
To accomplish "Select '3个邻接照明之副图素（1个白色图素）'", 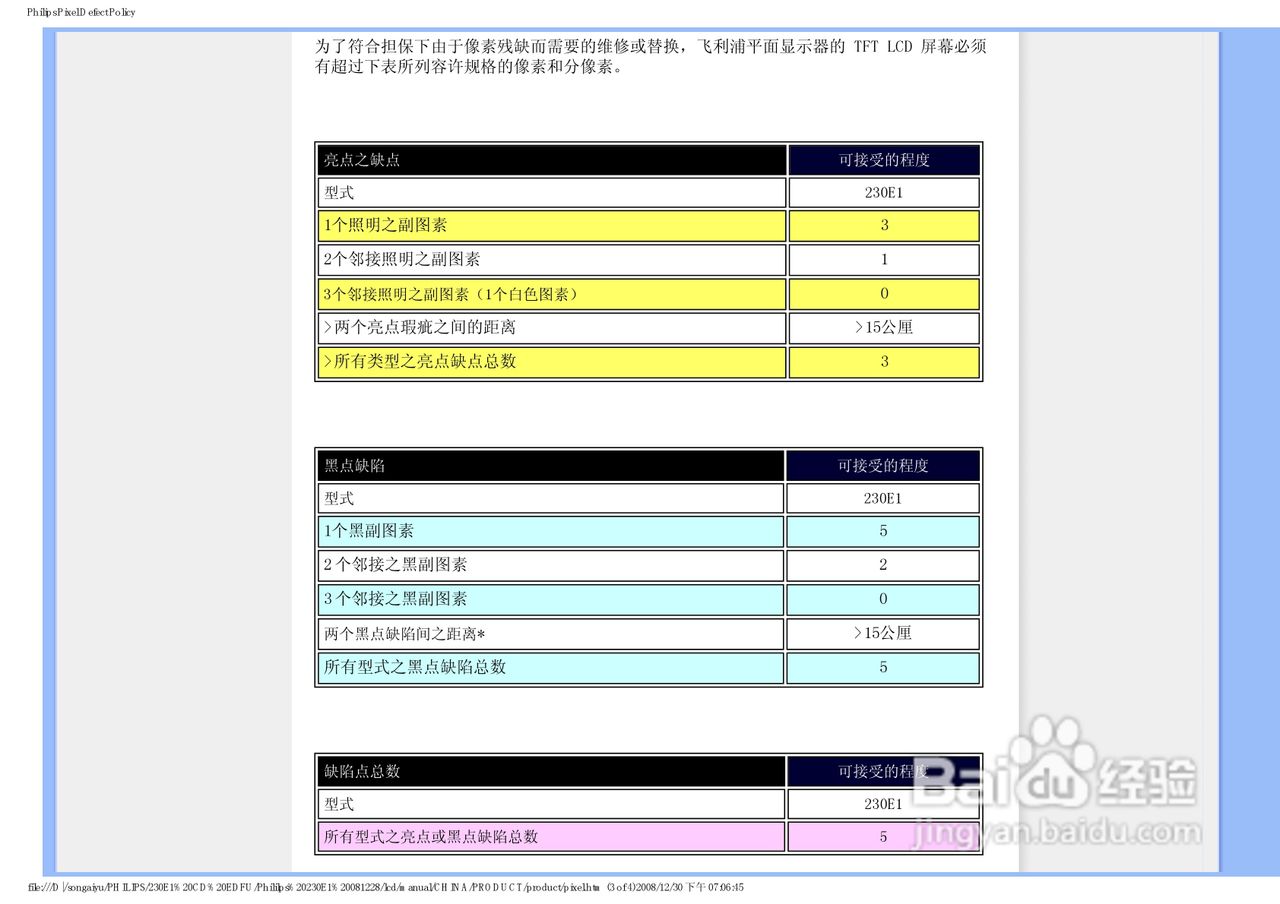I will coord(552,294).
